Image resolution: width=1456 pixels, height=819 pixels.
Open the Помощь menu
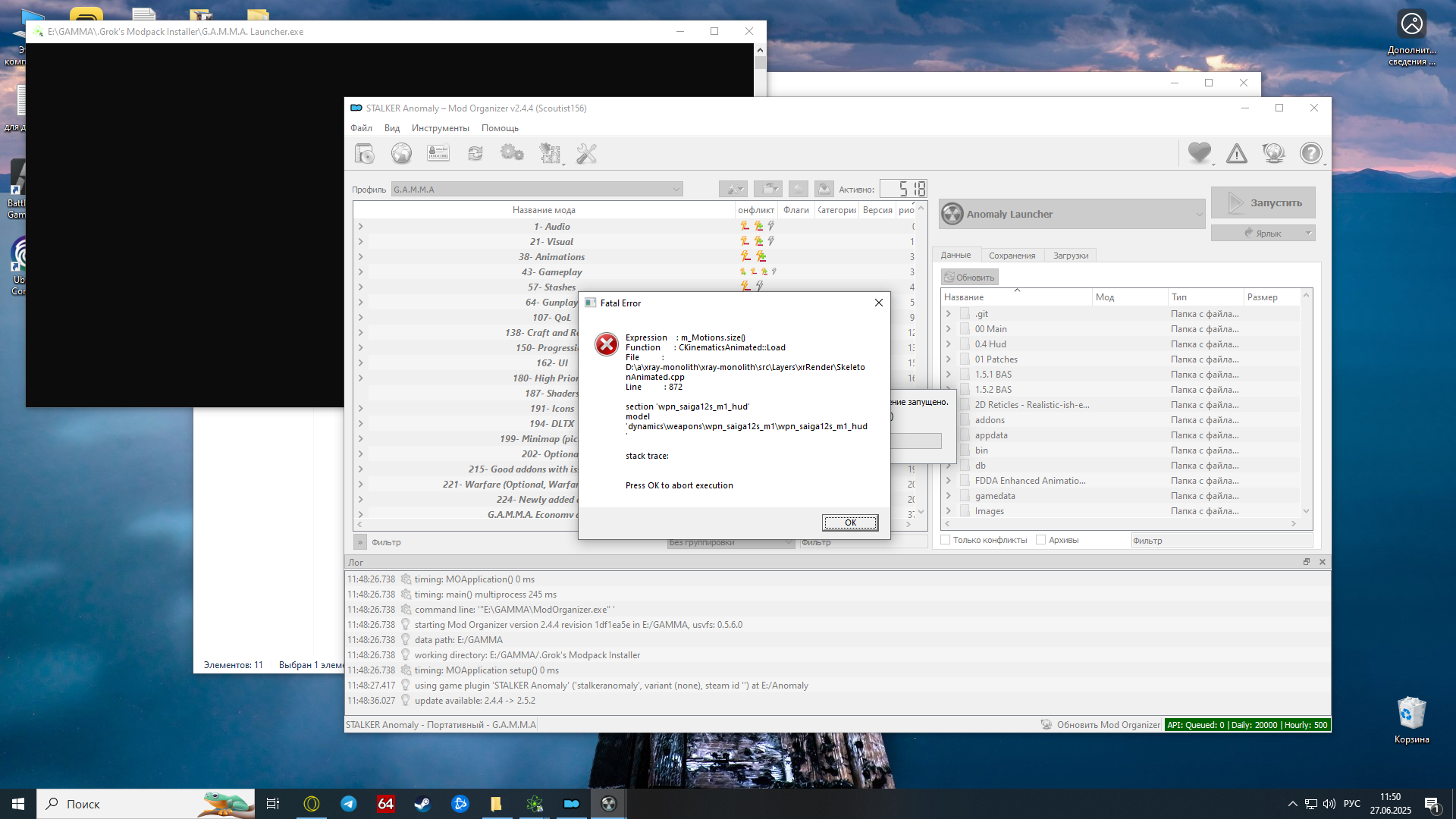500,128
